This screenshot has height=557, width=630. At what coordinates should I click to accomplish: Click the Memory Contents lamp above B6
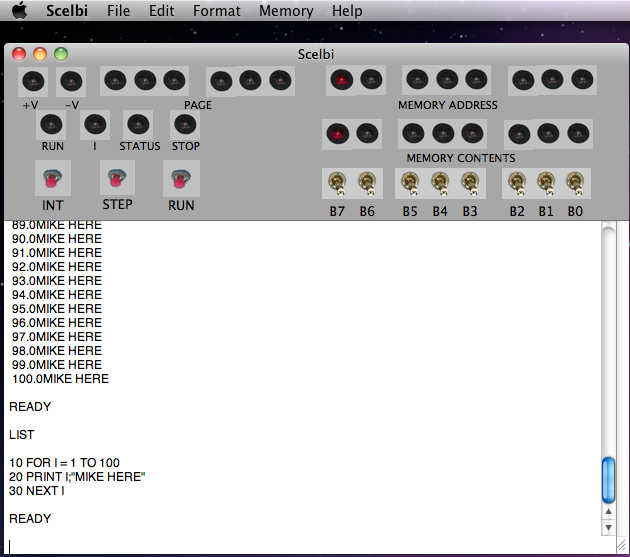click(367, 134)
